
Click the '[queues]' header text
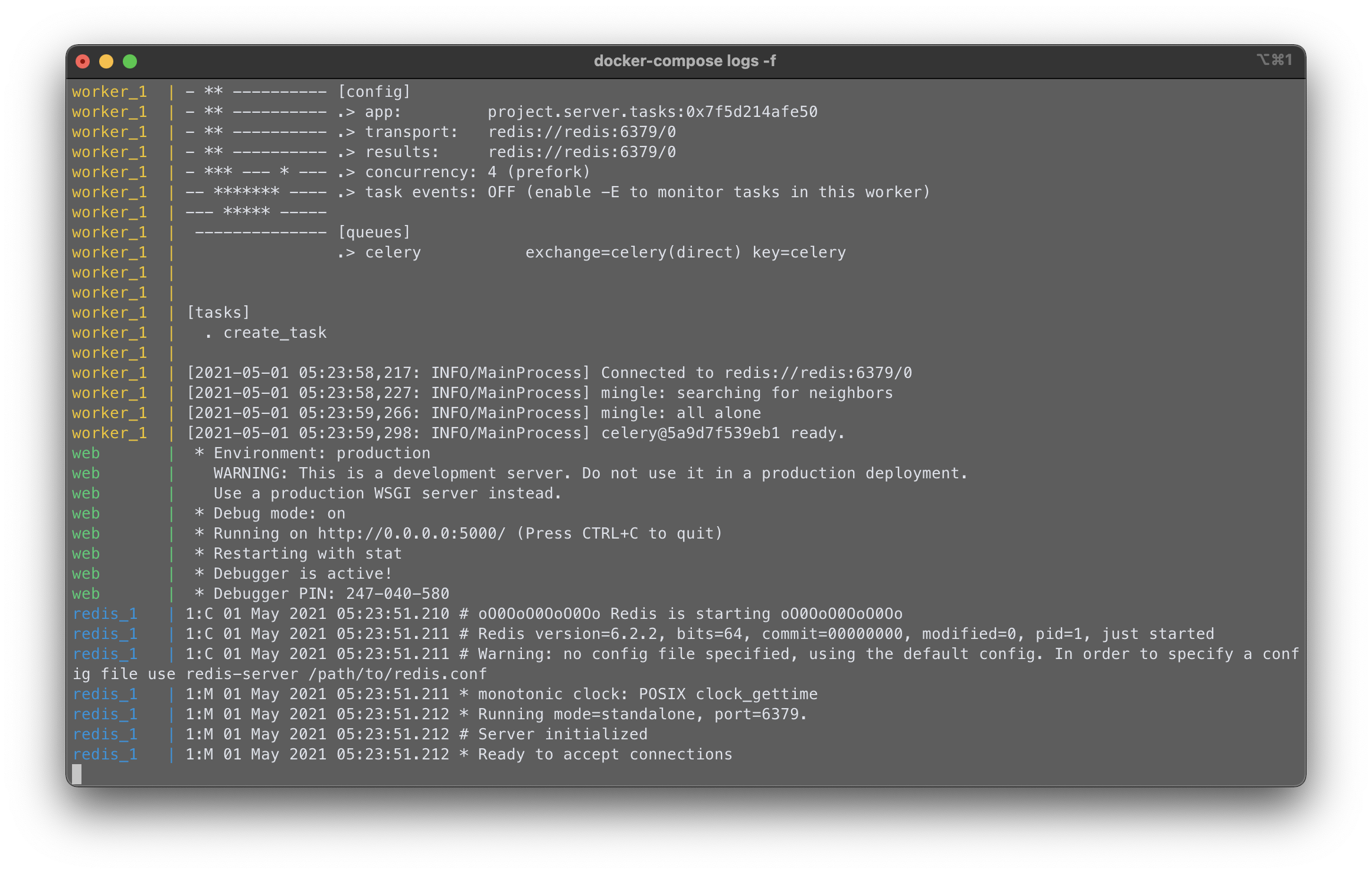[x=374, y=233]
